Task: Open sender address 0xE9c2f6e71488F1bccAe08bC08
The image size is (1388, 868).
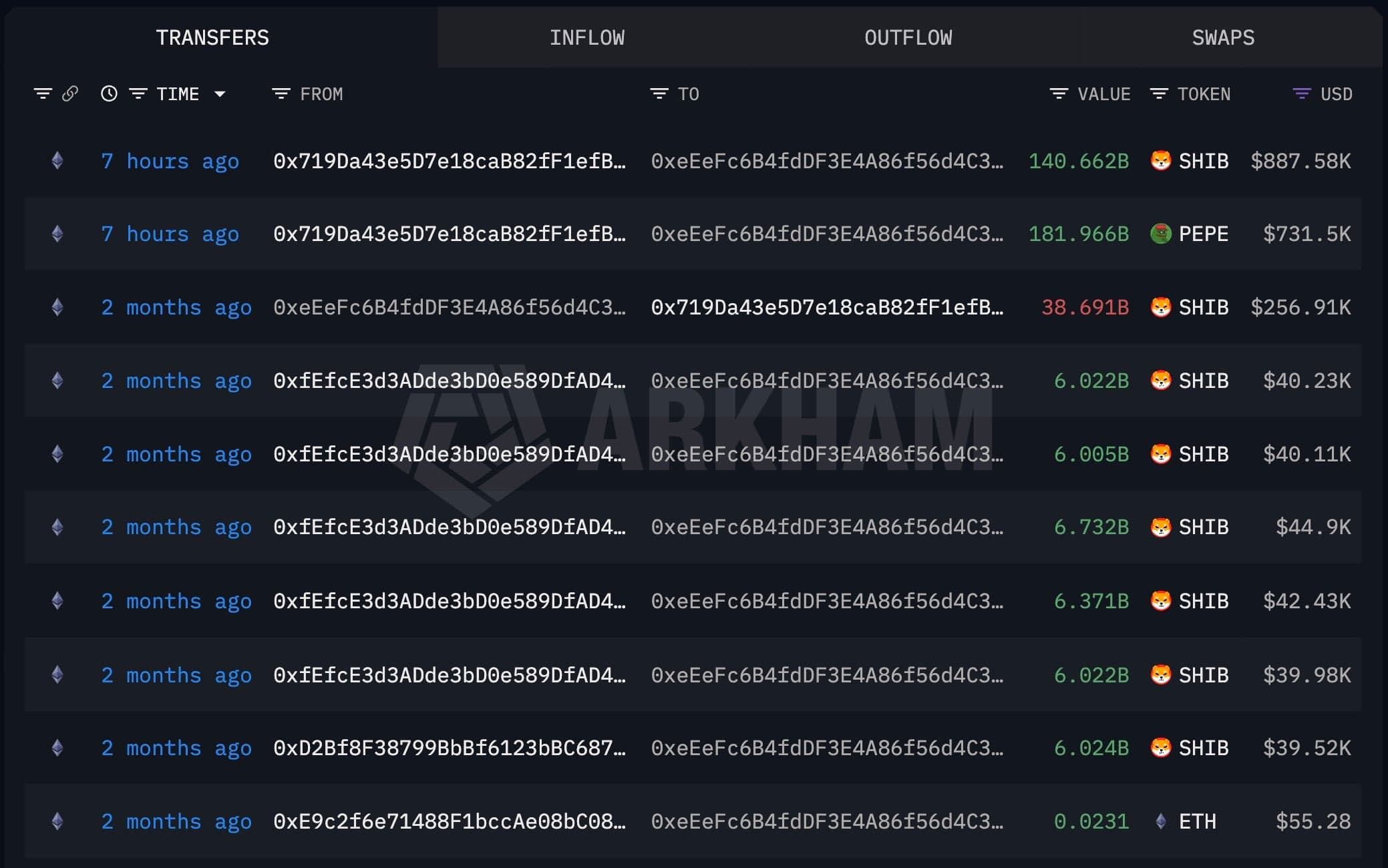Action: point(449,821)
